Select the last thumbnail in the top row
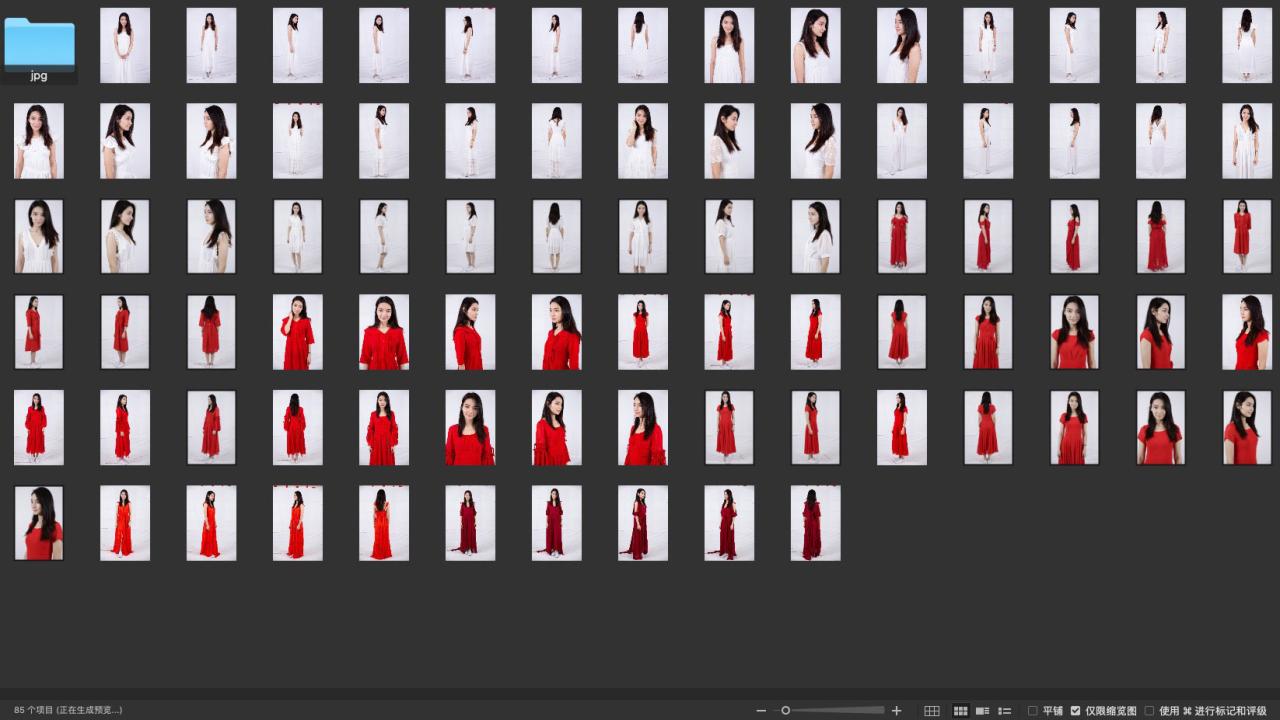Screen dimensions: 1280x720 (x=1247, y=45)
